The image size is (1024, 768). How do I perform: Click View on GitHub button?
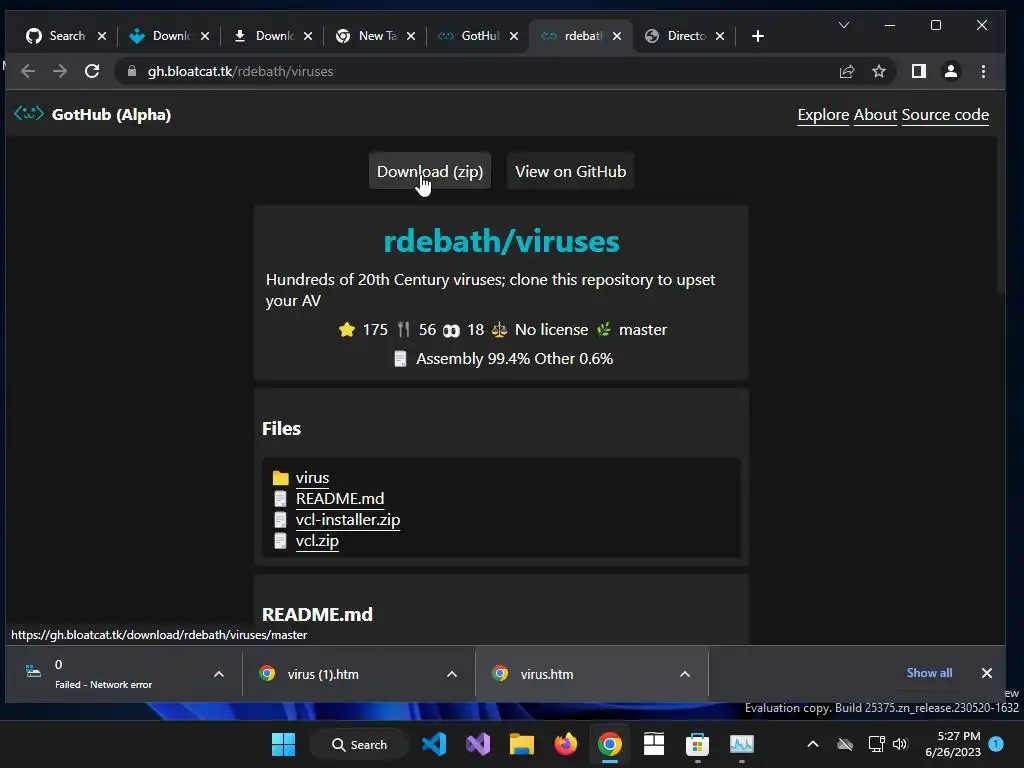(571, 171)
